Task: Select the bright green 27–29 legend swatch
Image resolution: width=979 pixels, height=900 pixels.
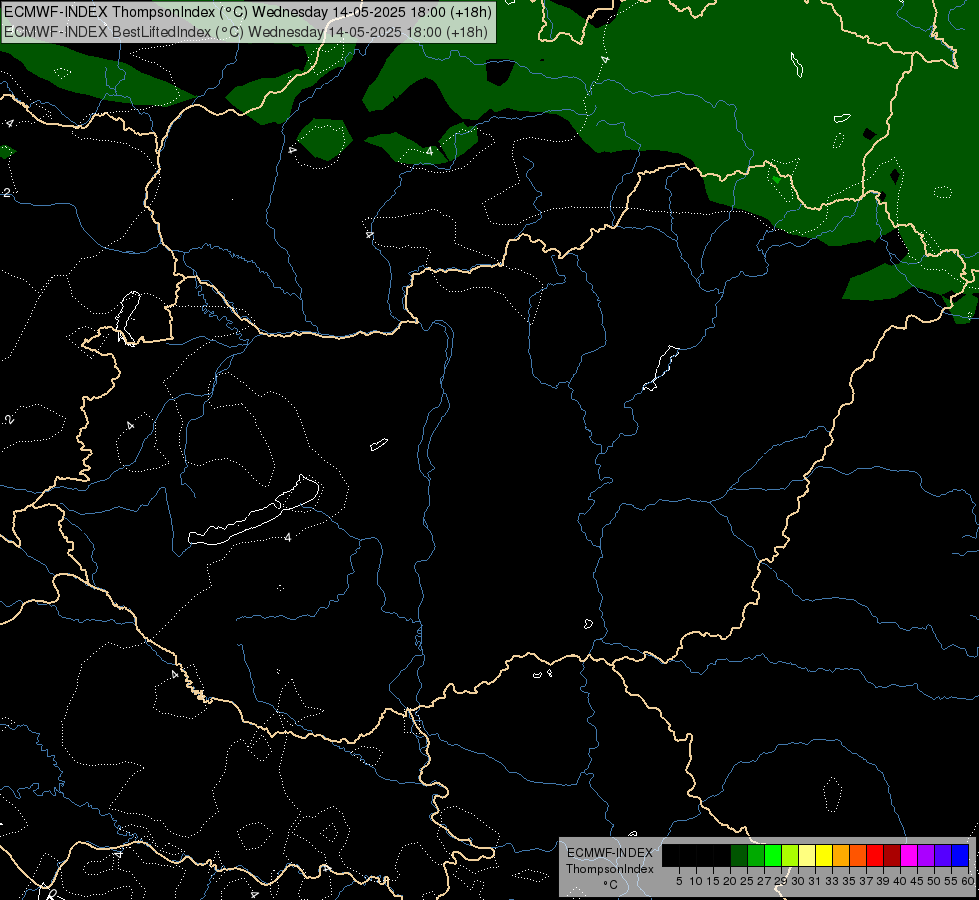Action: tap(773, 855)
